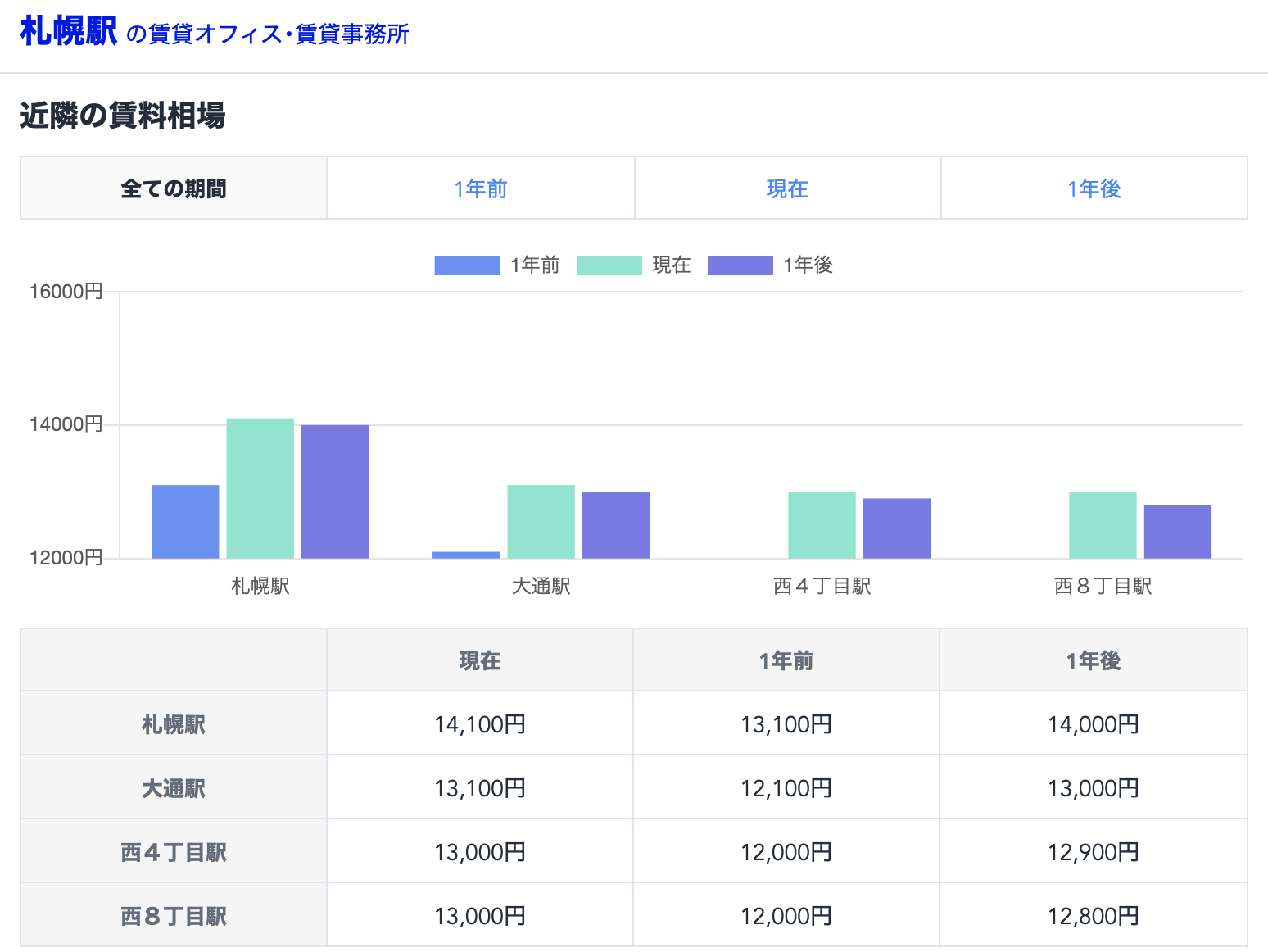Toggle the 現在 legend green swatch
1268x952 pixels.
609,265
